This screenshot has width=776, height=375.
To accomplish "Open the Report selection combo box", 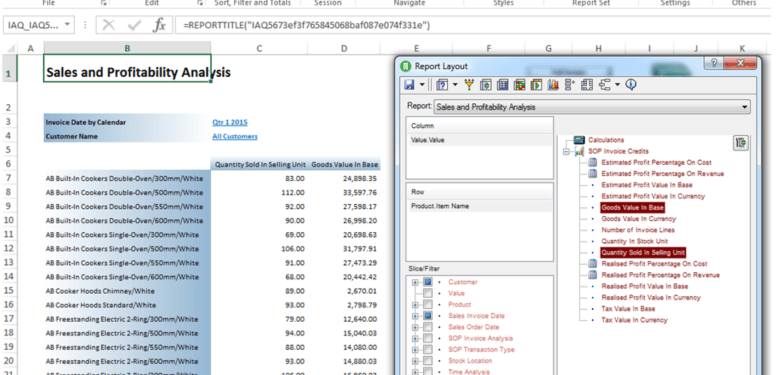I will [592, 107].
